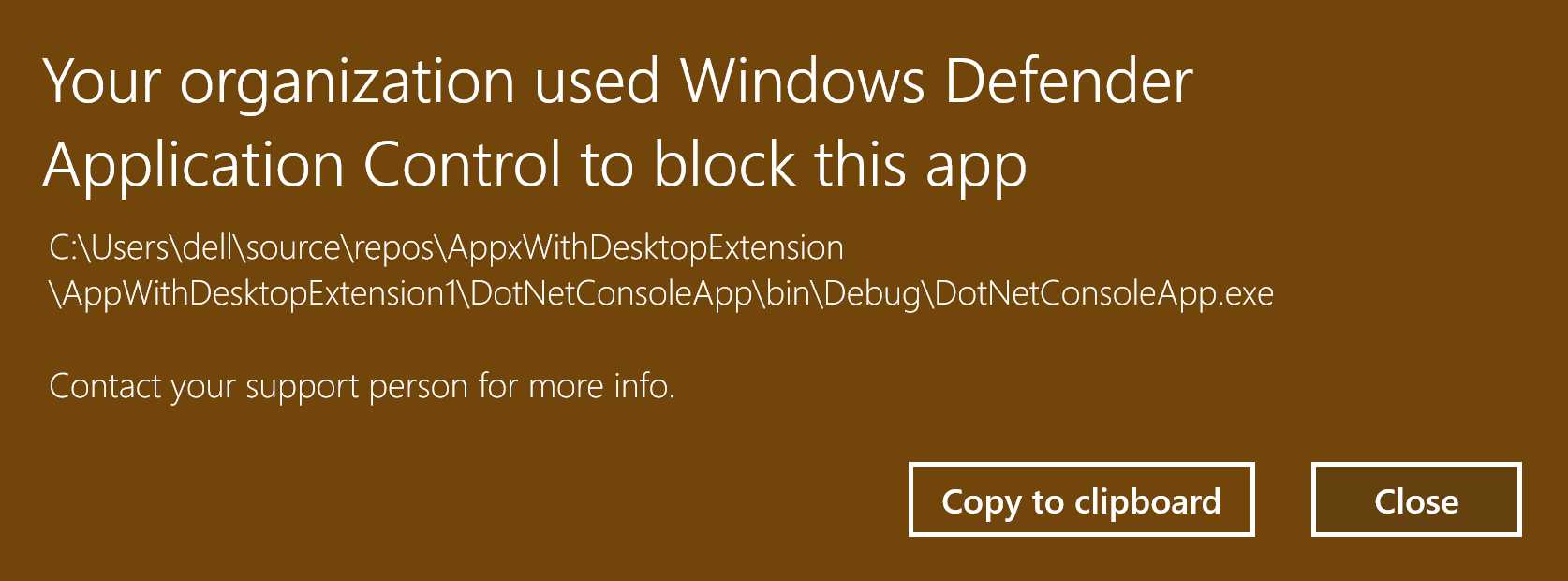Click the 'DotNetConsoleApp' folder segment
This screenshot has width=1568, height=581.
click(x=612, y=295)
